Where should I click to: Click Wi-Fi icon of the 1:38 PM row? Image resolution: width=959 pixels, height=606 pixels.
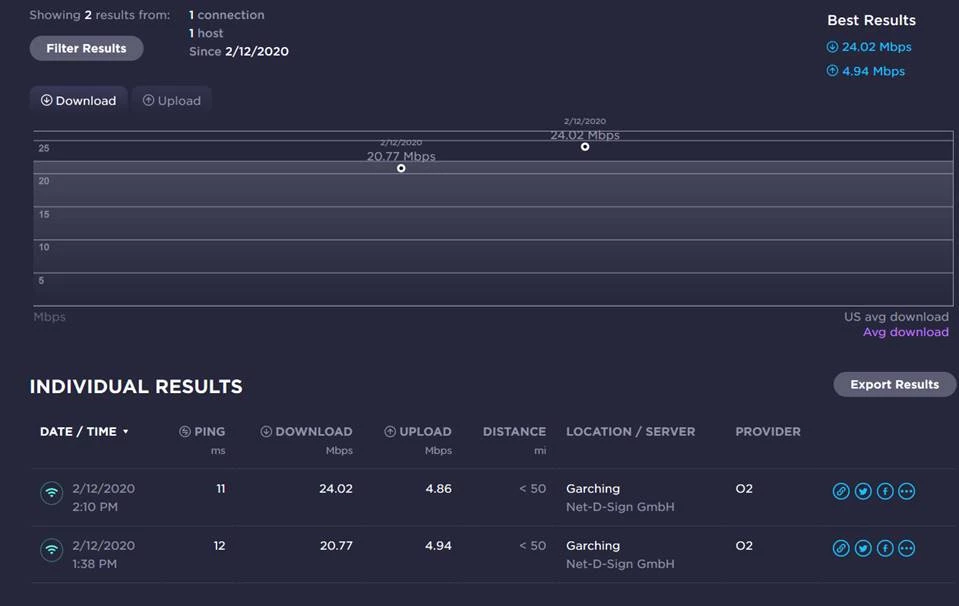tap(51, 550)
